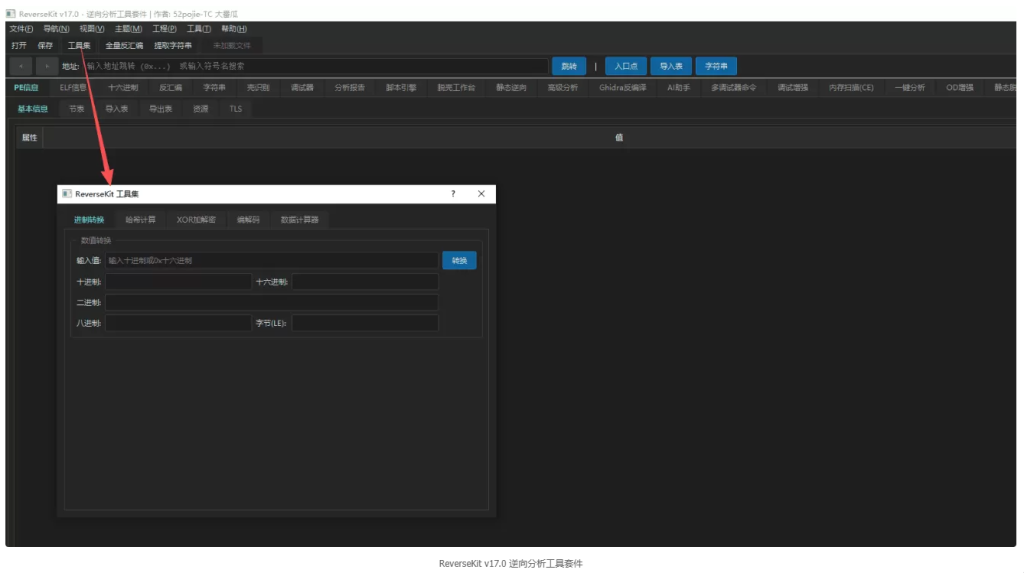
Task: Select the 编解码 tab in 工具集
Action: 248,220
